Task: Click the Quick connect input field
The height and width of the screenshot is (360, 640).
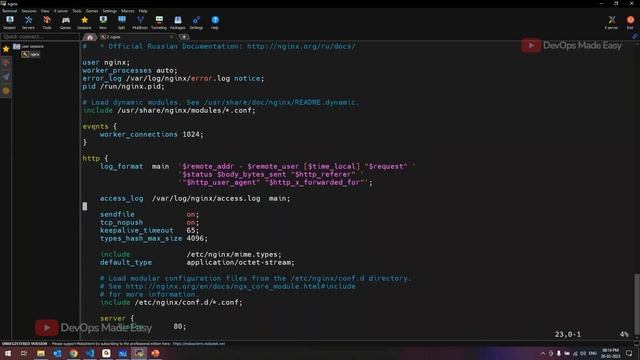Action: click(40, 37)
